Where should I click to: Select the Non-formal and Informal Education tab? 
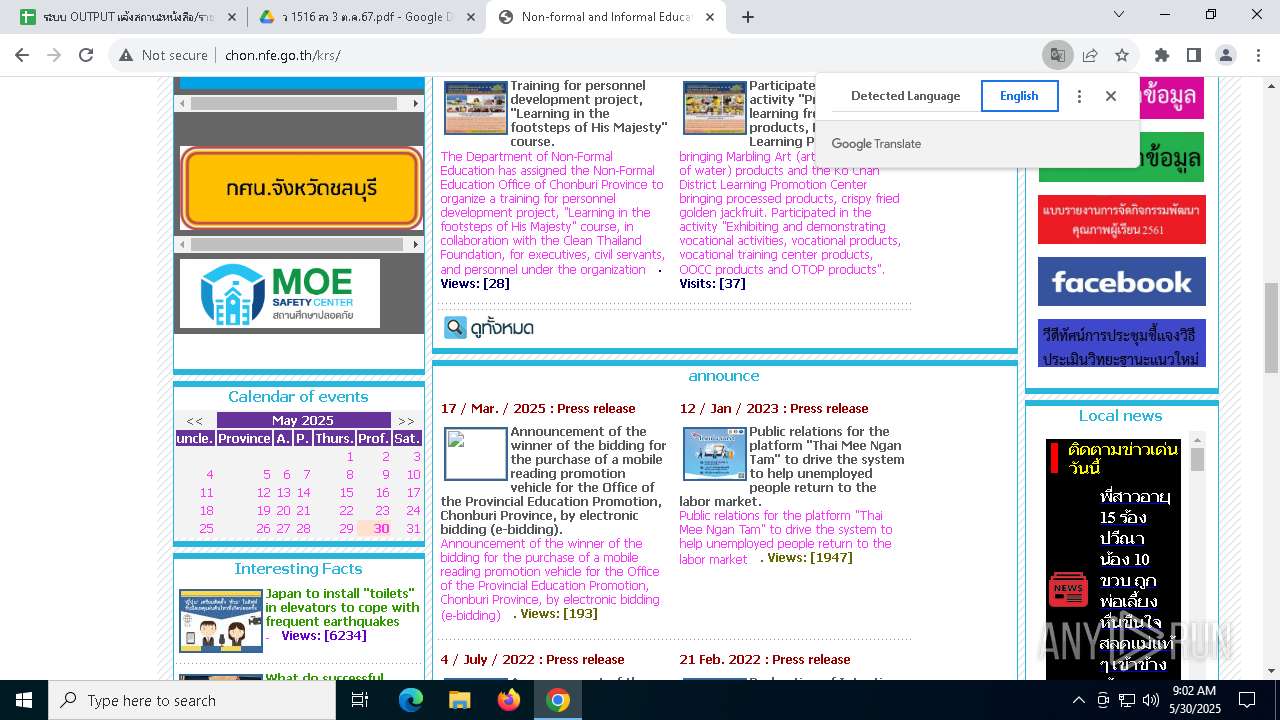click(607, 17)
